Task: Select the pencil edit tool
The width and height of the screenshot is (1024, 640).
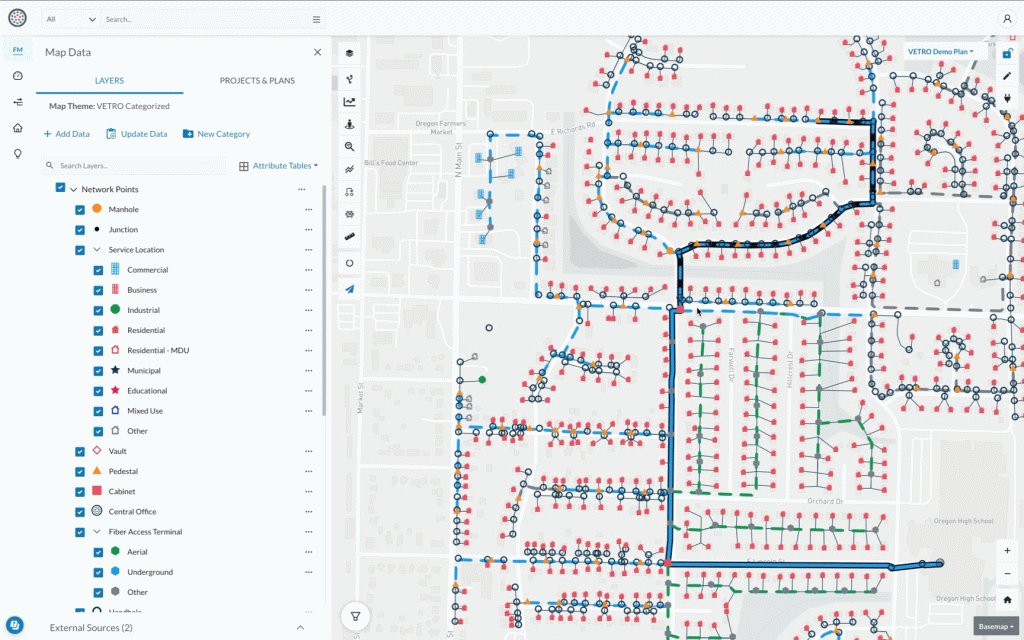Action: [x=1007, y=76]
